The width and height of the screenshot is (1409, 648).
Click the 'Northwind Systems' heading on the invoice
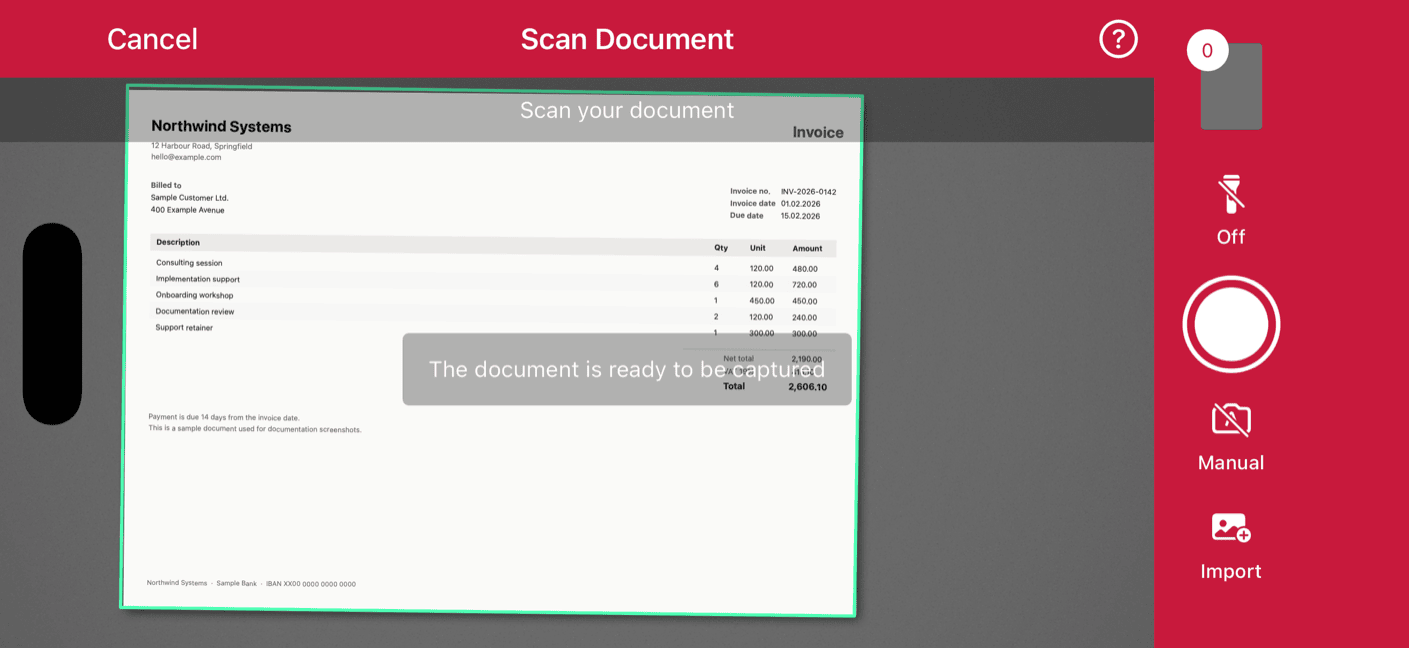[221, 127]
